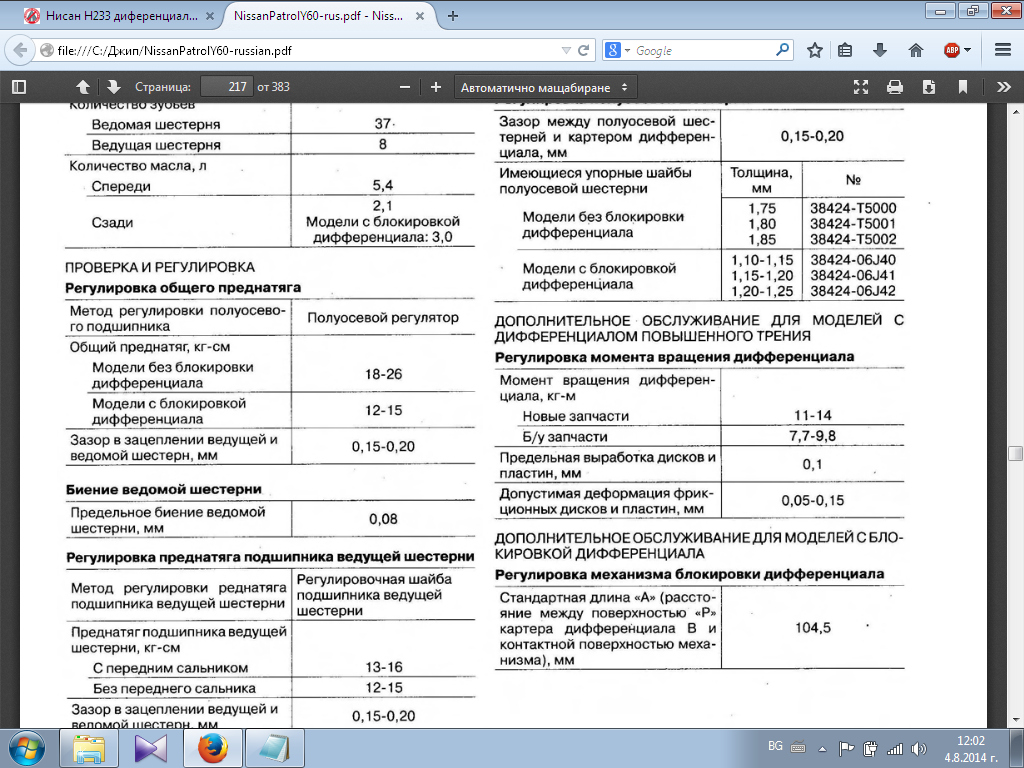
Task: Select part number 38424-06J42
Action: point(853,291)
